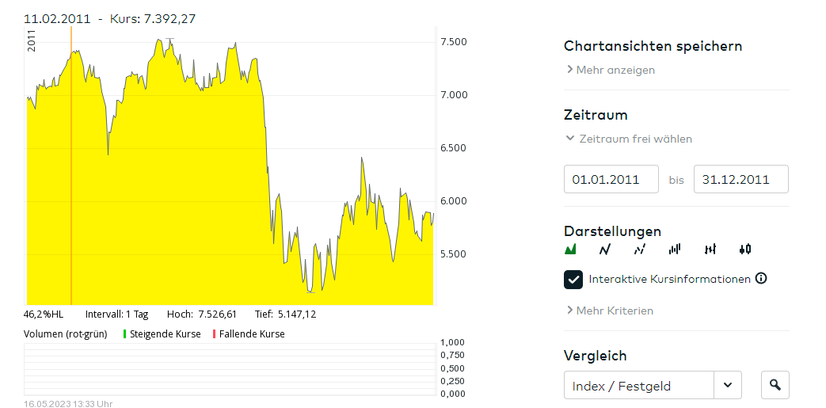
Task: Switch to OHLC chart display
Action: tap(710, 249)
